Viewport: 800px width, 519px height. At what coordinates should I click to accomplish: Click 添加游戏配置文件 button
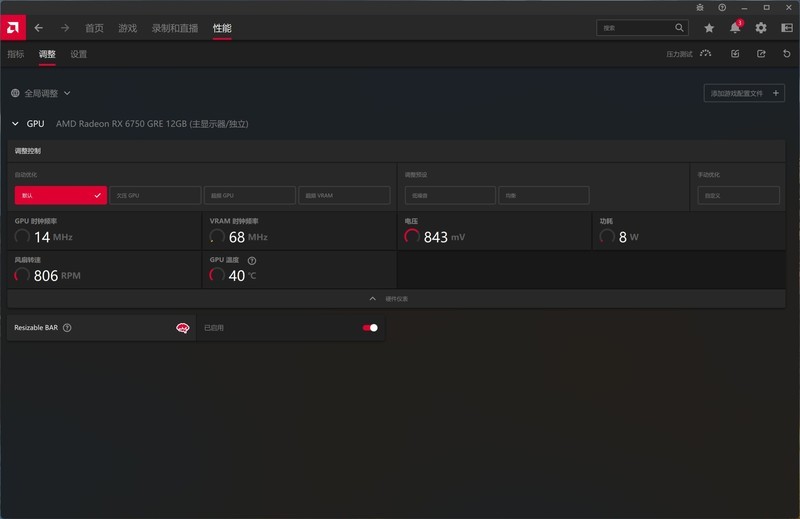744,93
